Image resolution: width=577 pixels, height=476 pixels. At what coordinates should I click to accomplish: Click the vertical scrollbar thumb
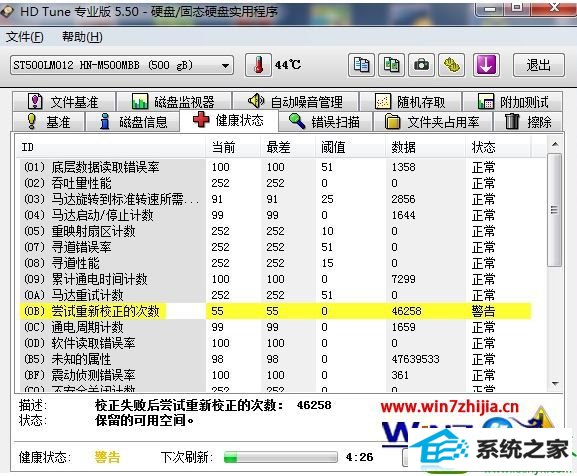click(555, 210)
